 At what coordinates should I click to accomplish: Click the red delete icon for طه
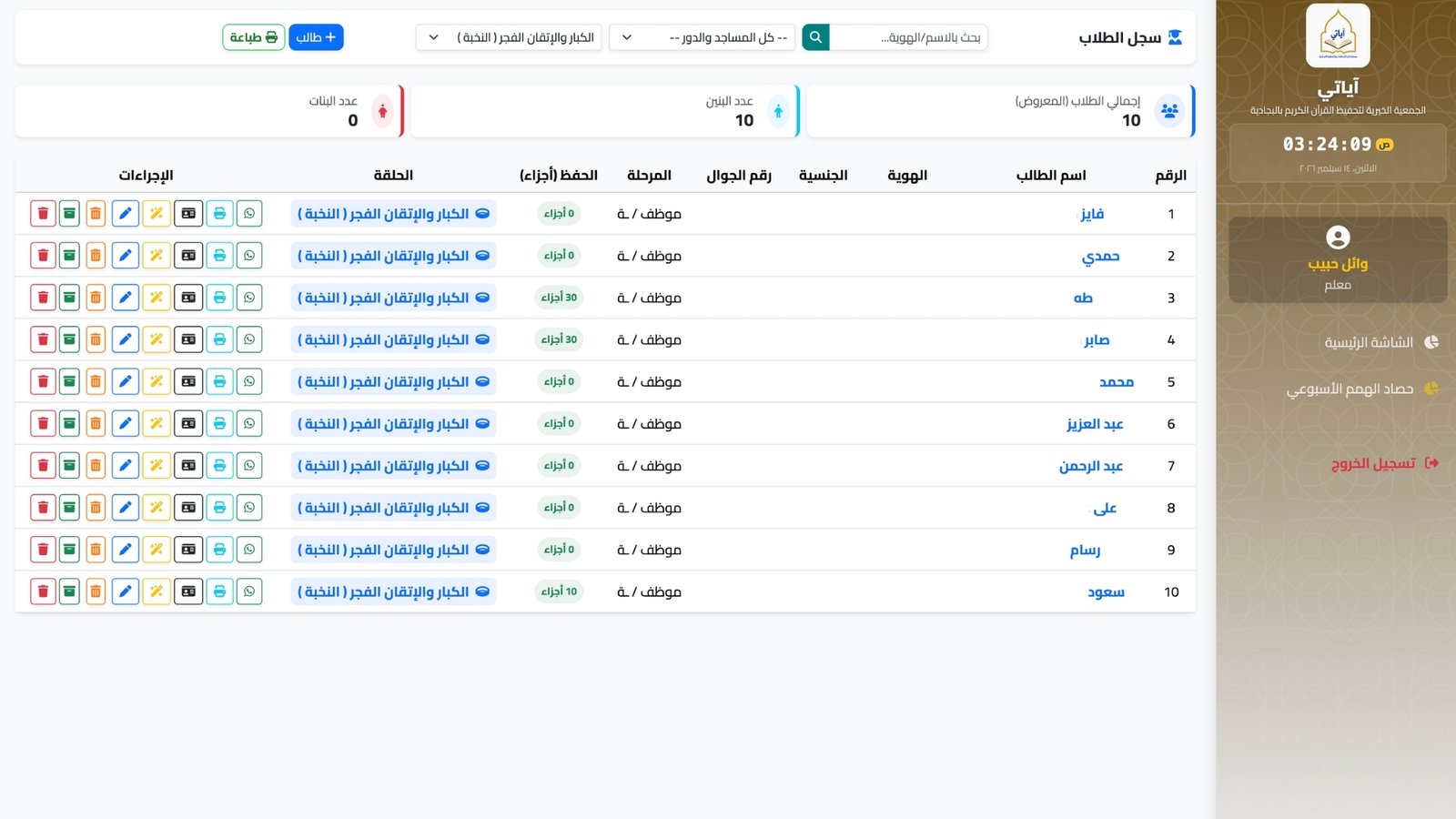coord(43,298)
